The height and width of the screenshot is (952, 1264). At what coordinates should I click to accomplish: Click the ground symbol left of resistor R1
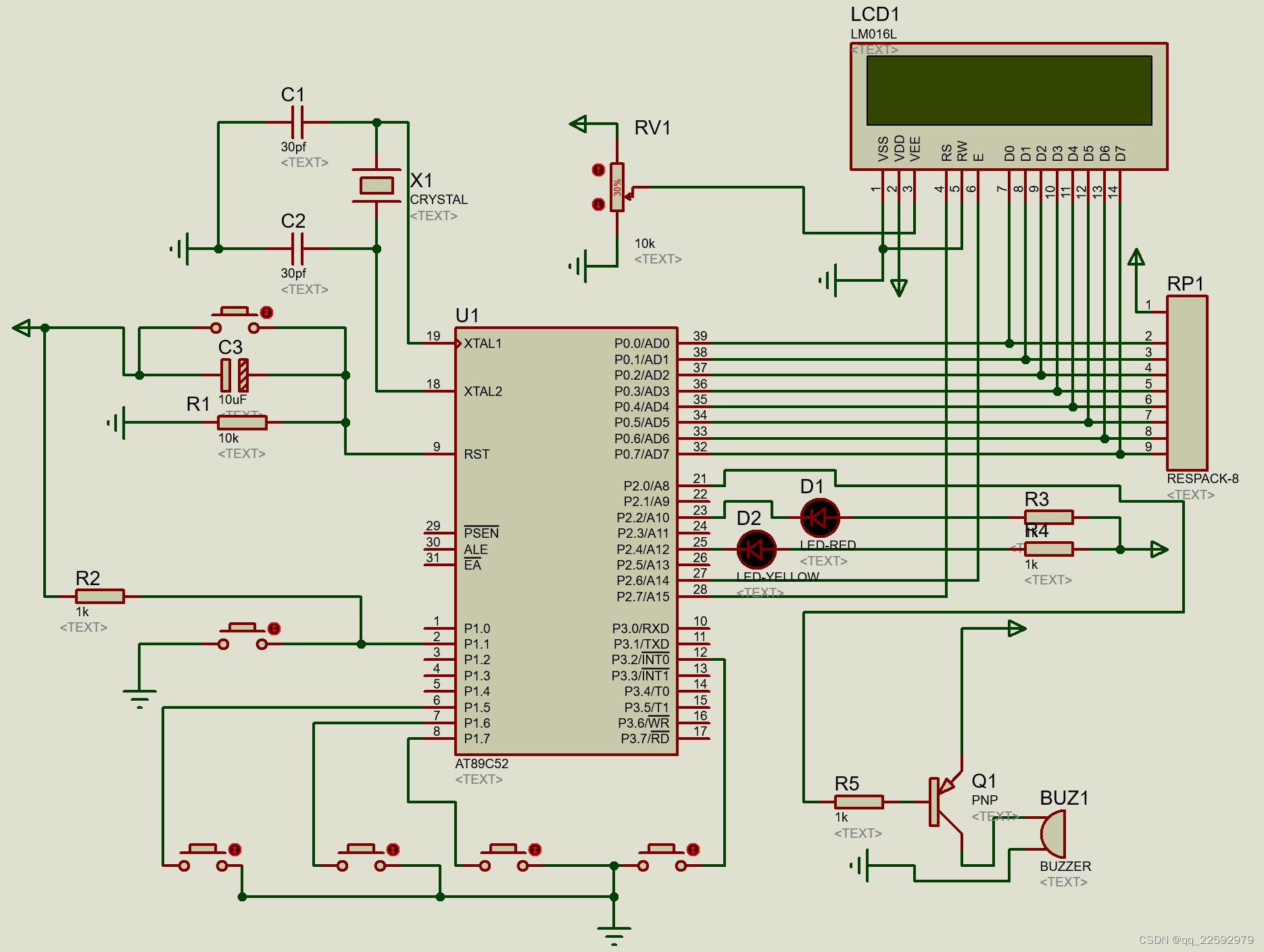[x=116, y=423]
